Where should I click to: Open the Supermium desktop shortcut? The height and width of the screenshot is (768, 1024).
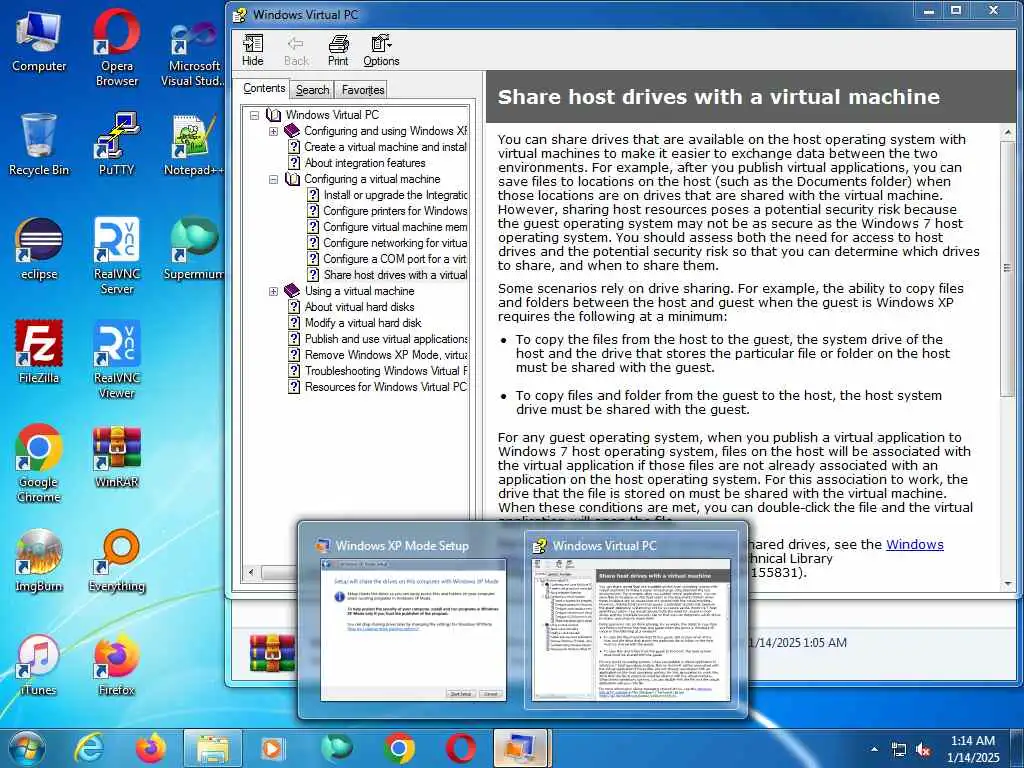point(193,249)
